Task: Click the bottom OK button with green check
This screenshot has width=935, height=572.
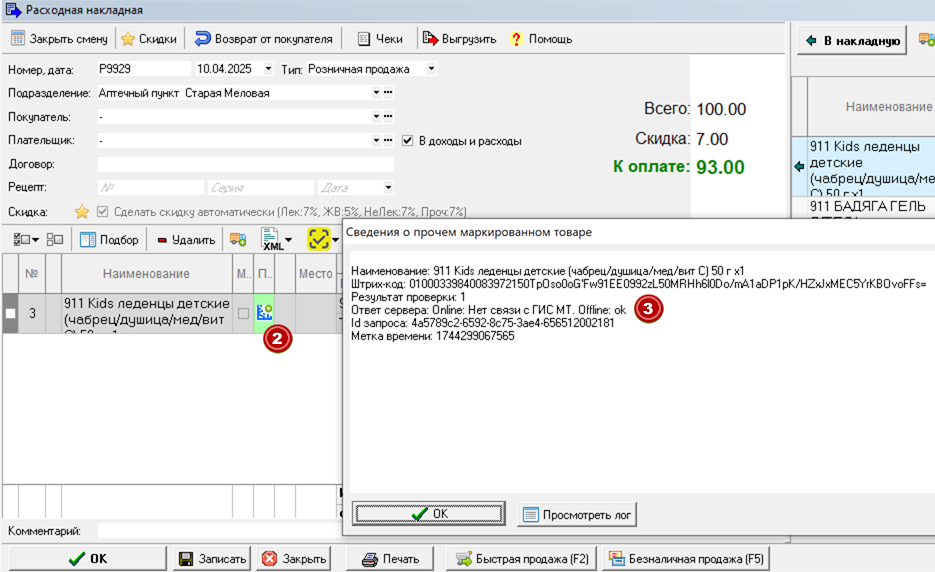Action: click(x=88, y=559)
